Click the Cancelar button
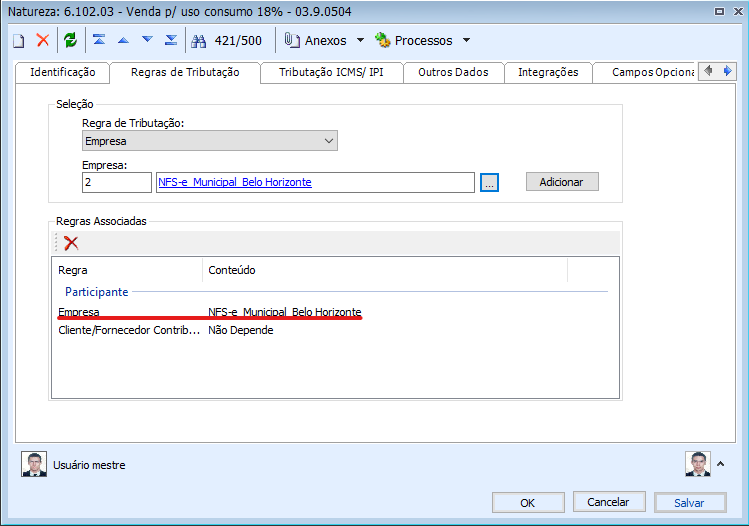 [x=609, y=502]
